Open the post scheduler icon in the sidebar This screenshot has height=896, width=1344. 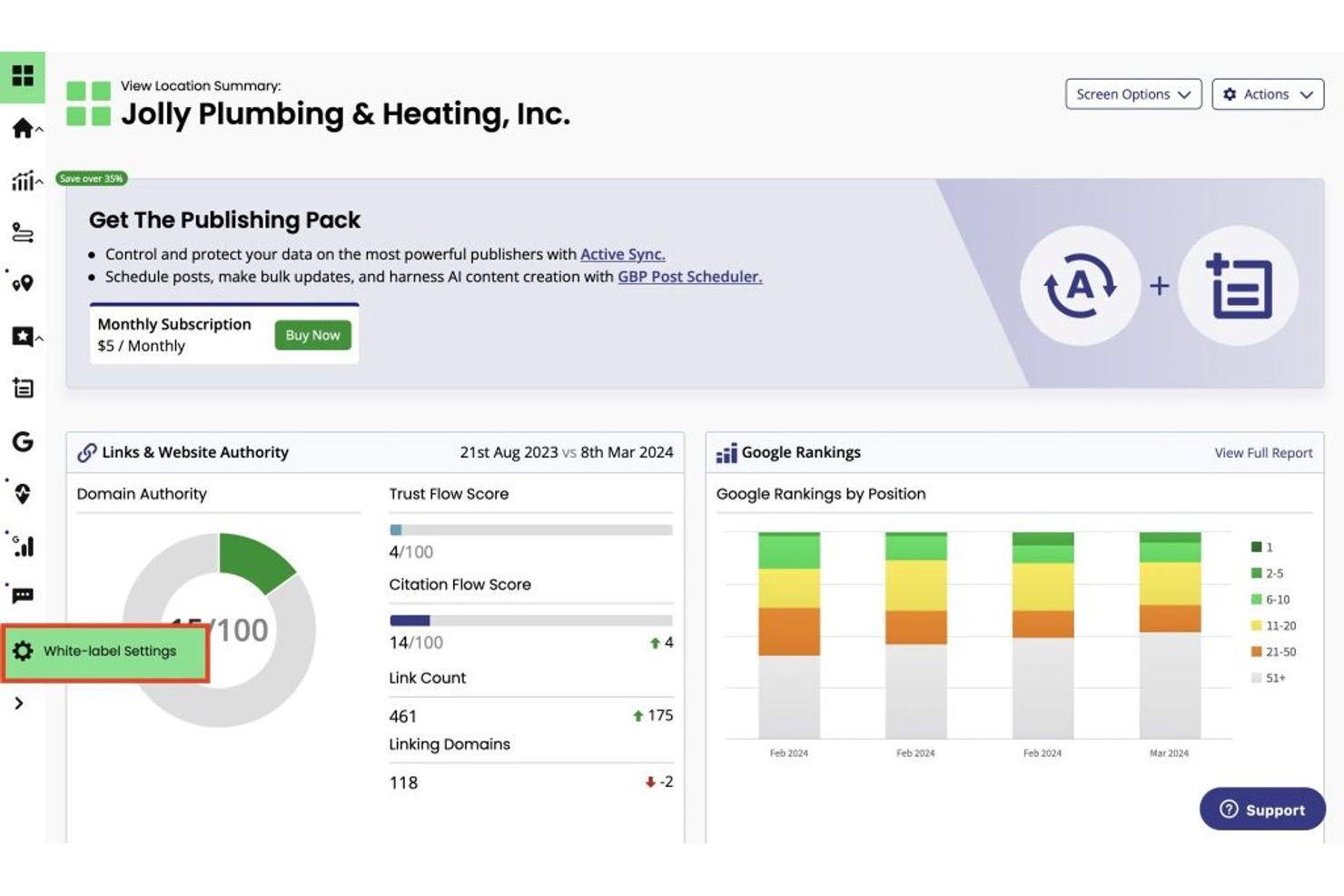click(23, 389)
